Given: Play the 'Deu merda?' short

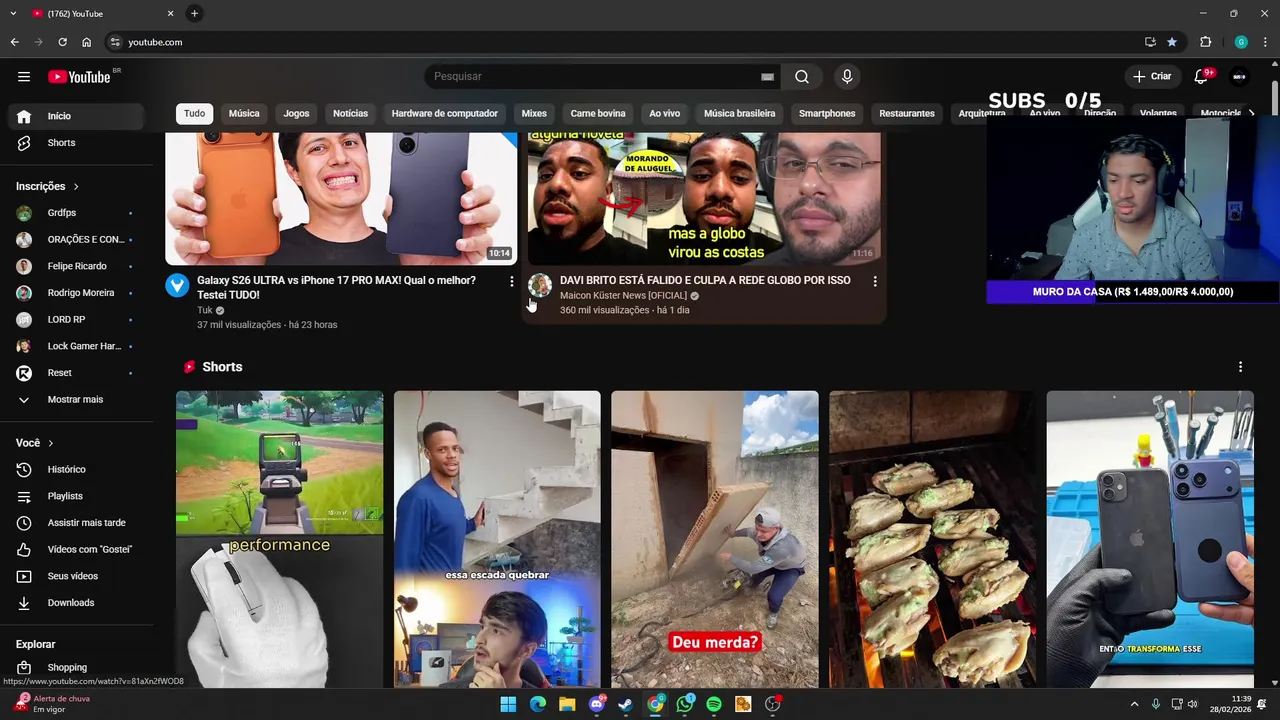Looking at the screenshot, I should 715,539.
